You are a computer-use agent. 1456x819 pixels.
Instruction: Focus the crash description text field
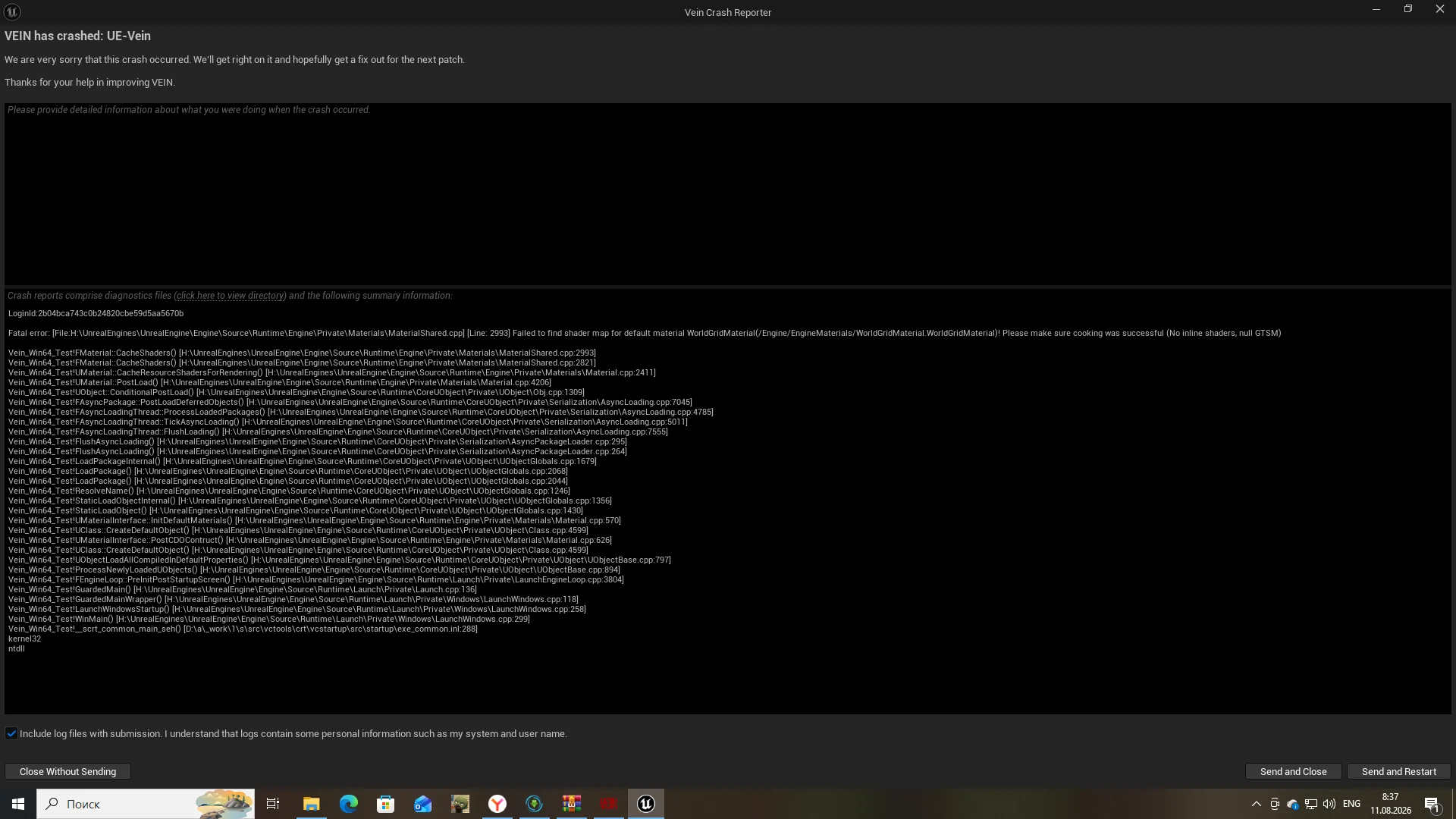728,194
